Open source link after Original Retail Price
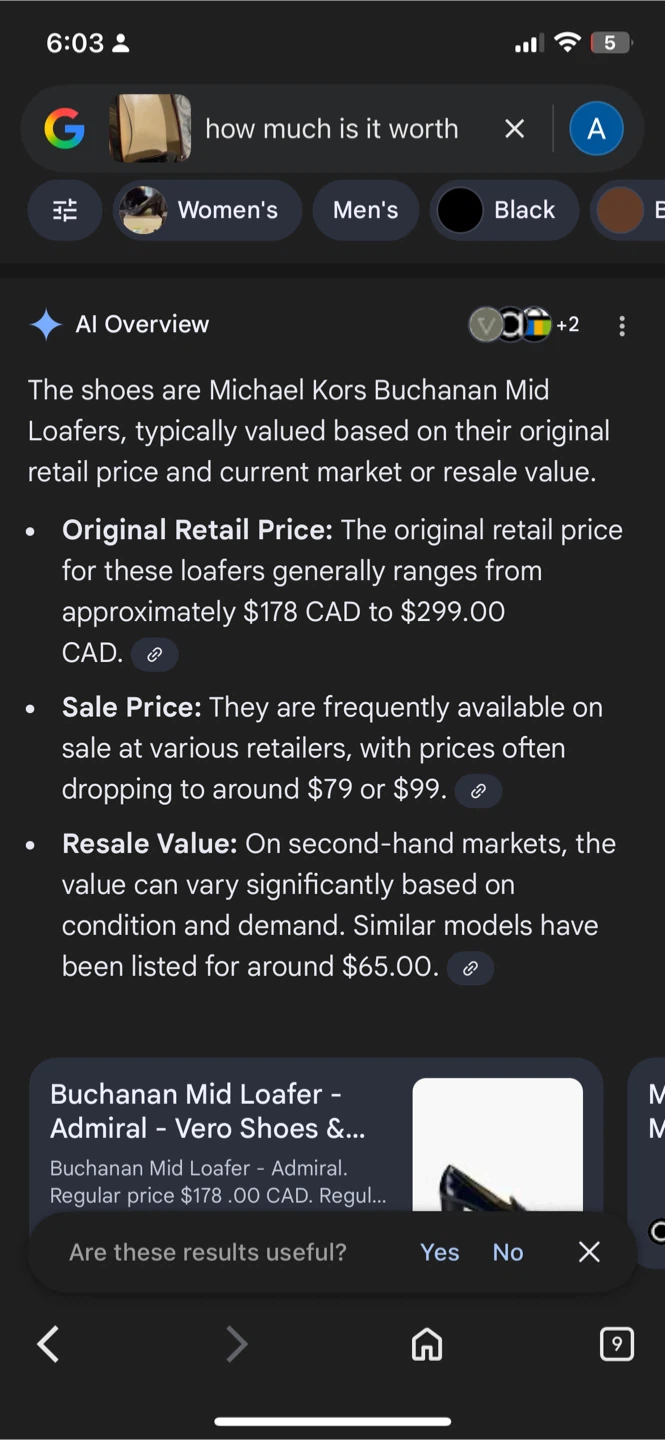This screenshot has height=1440, width=665. (x=155, y=655)
